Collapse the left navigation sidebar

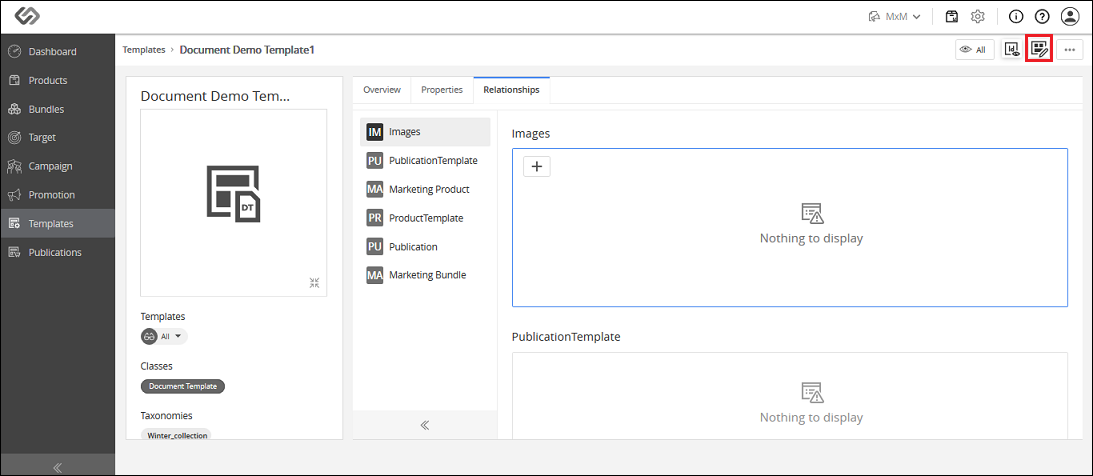(x=58, y=467)
